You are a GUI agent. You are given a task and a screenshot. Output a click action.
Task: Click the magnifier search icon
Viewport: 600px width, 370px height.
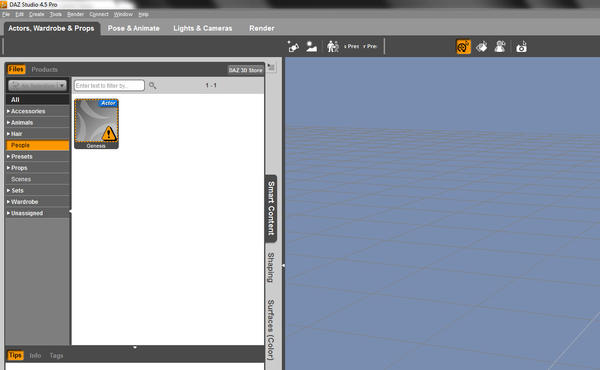(x=152, y=85)
